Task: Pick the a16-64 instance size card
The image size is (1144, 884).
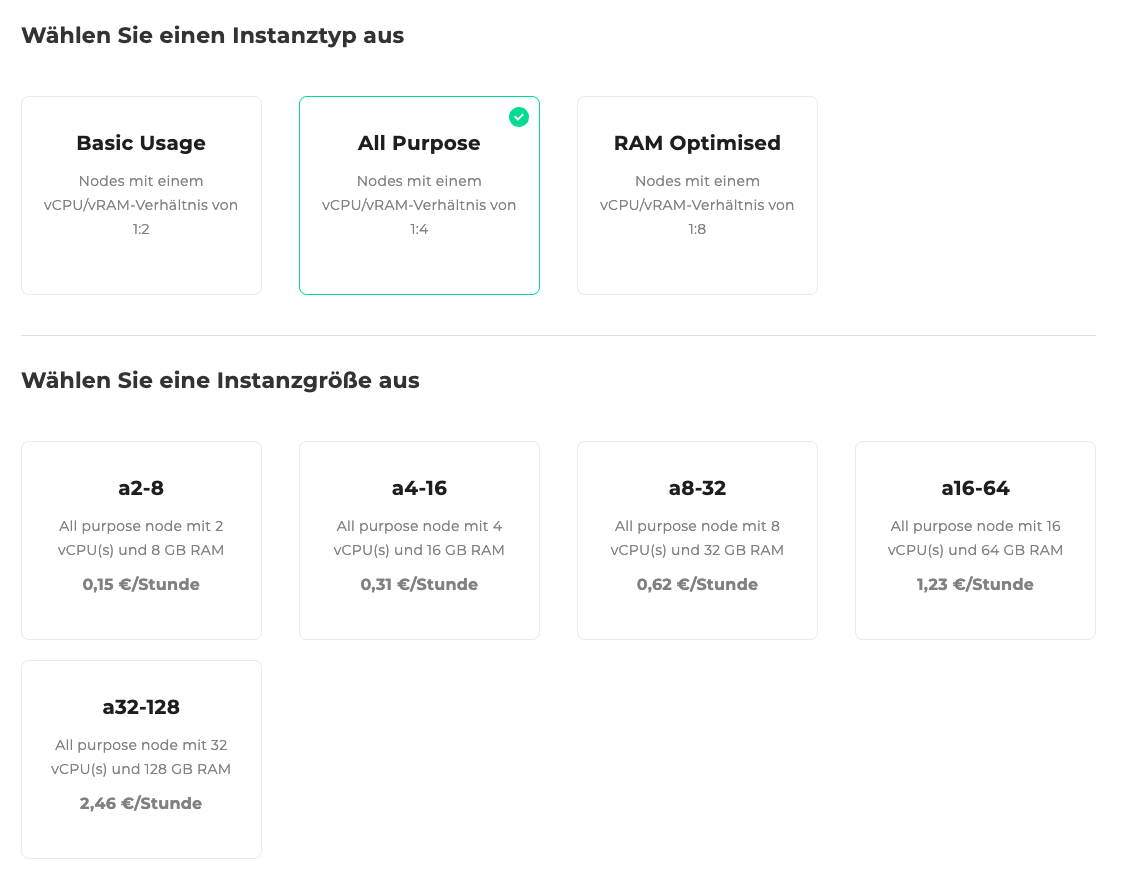Action: [975, 488]
